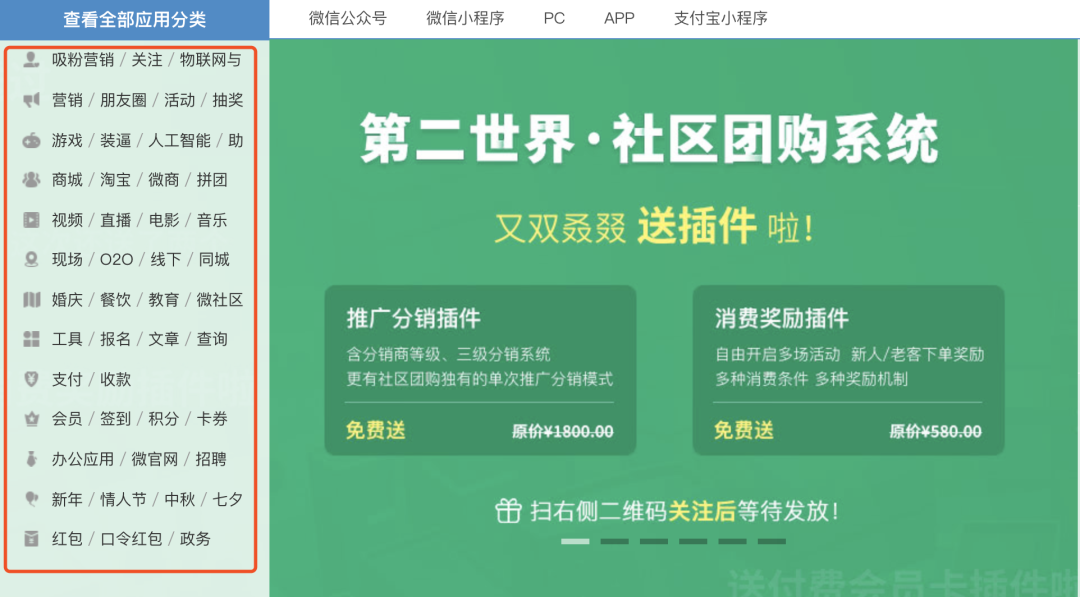The height and width of the screenshot is (597, 1080).
Task: Click the gift icon before 扫右侧二维码
Action: click(508, 511)
